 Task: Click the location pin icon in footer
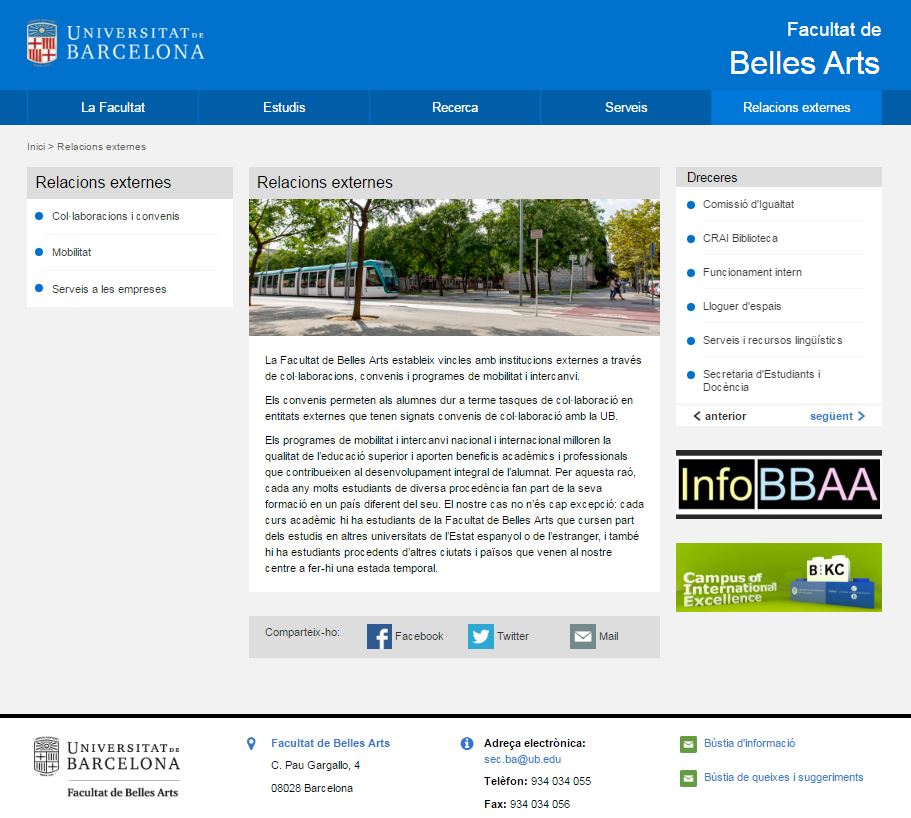(x=251, y=744)
